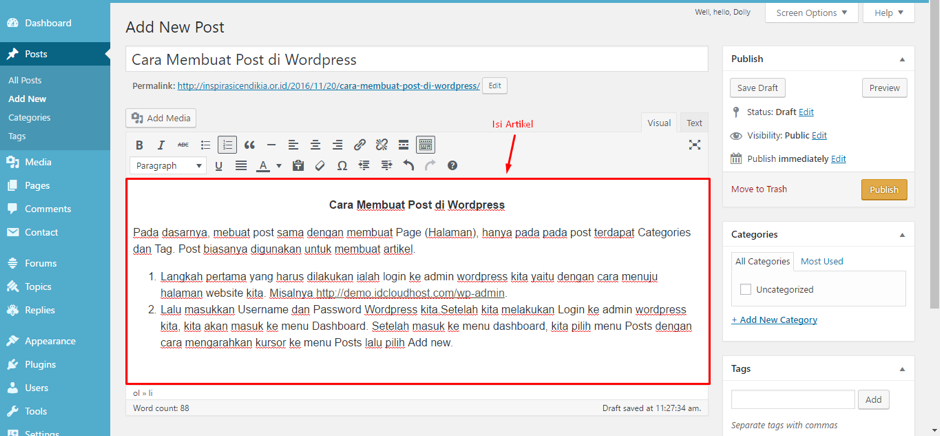Click Move to Trash link
The width and height of the screenshot is (940, 436).
tap(760, 189)
